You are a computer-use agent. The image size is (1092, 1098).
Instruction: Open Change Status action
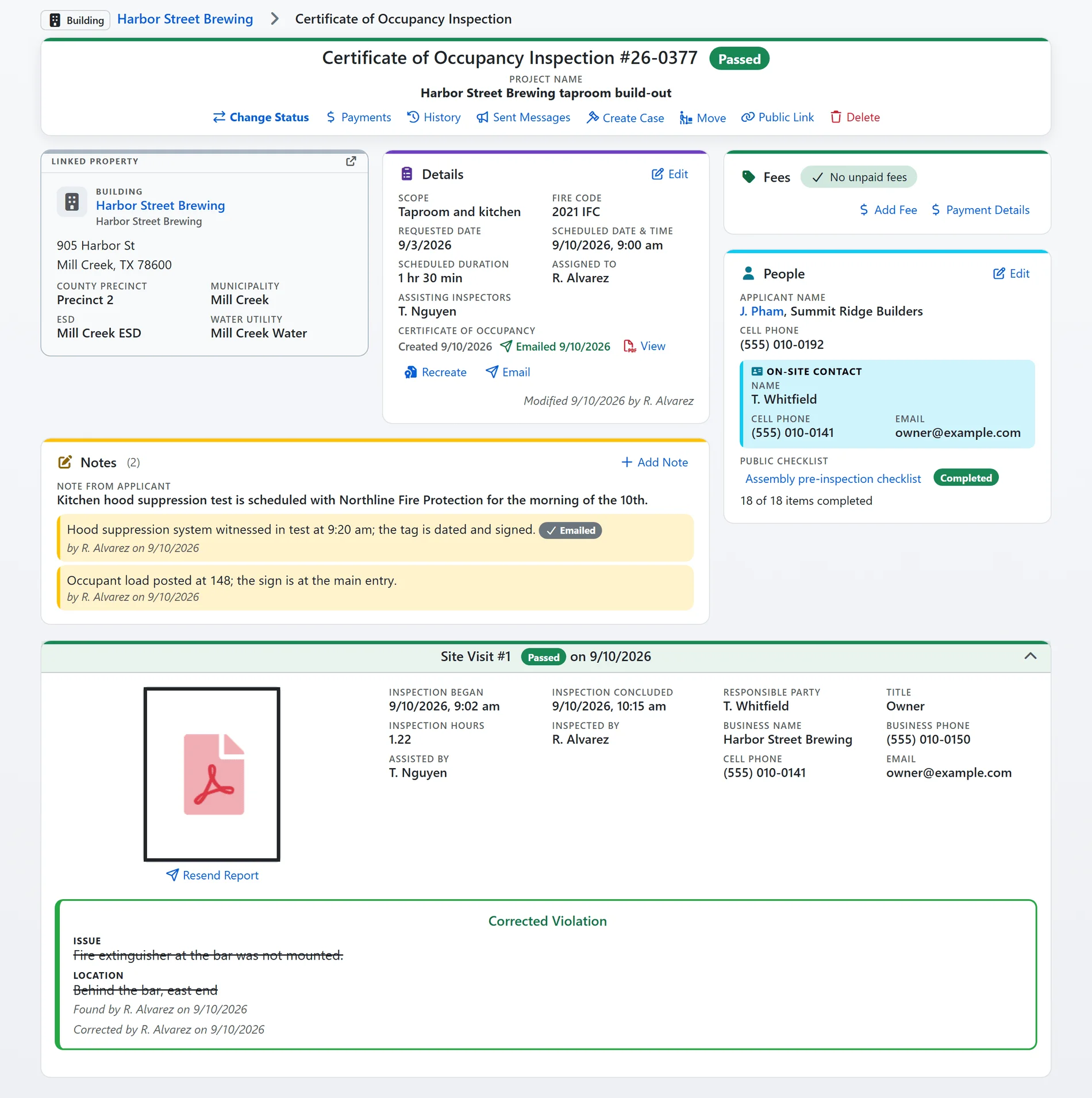[x=260, y=117]
